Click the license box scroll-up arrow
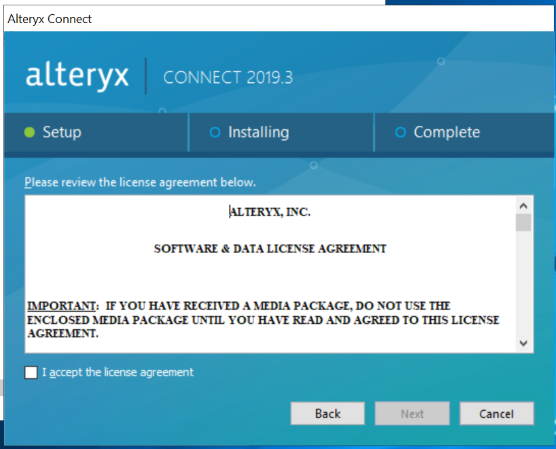 [523, 206]
